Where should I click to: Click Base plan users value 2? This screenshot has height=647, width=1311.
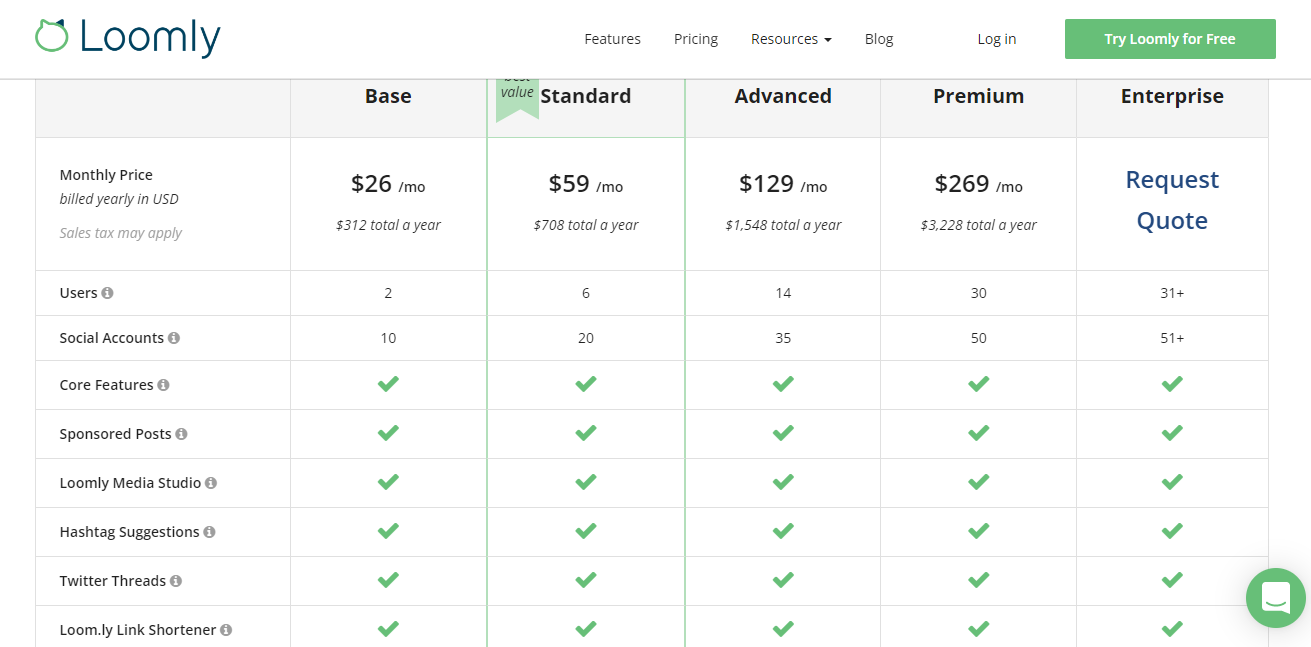pos(388,293)
